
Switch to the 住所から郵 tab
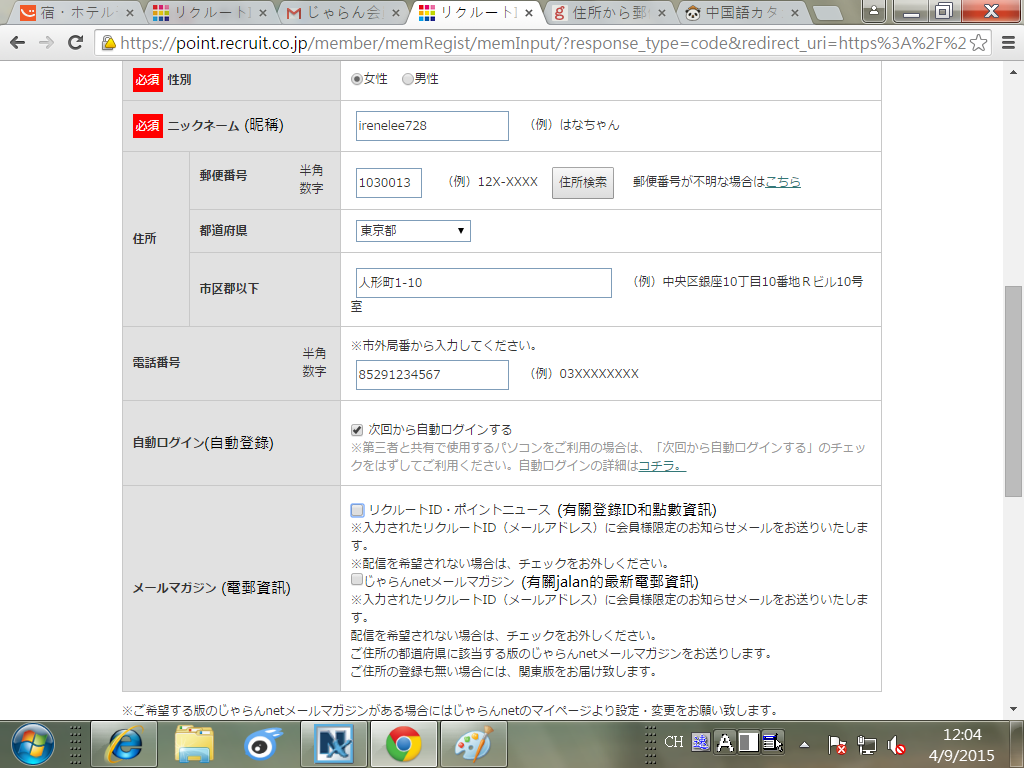[x=610, y=12]
